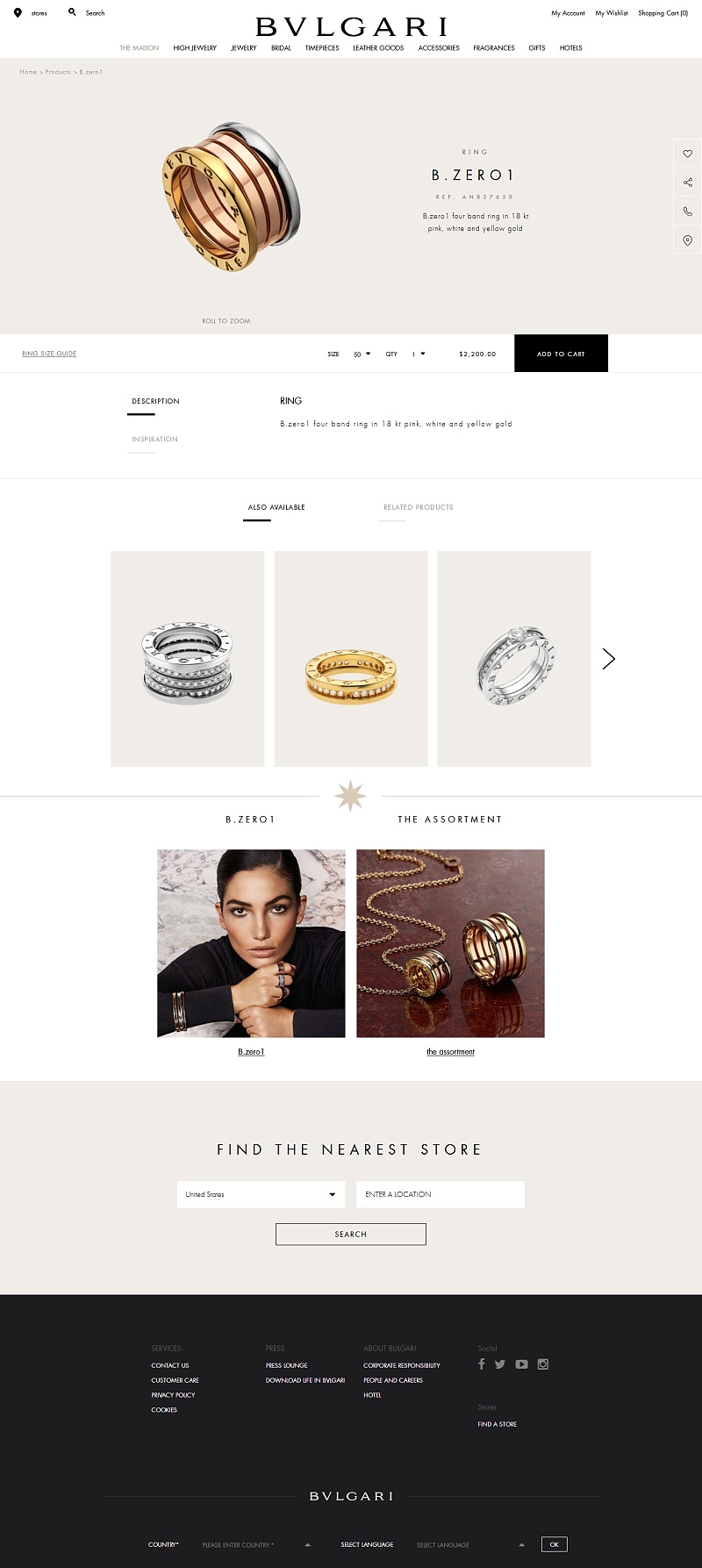702x1568 pixels.
Task: Click Add to Cart button
Action: click(x=561, y=354)
